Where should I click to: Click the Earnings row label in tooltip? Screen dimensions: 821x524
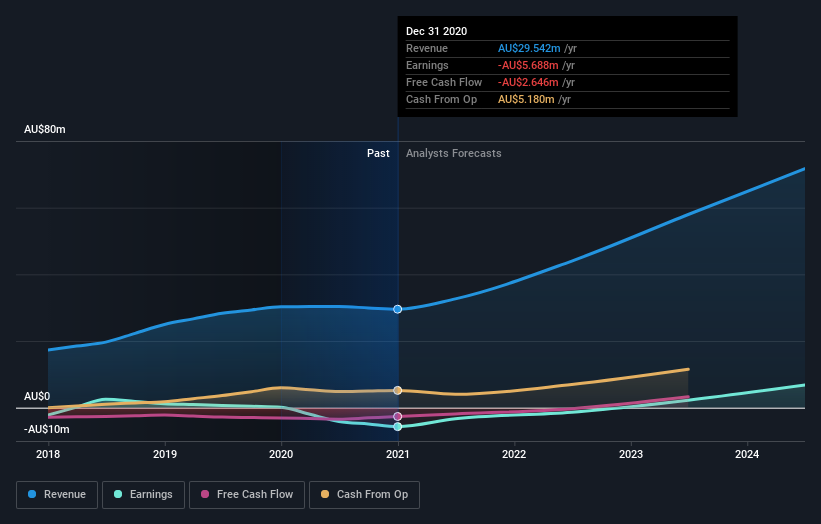coord(427,65)
